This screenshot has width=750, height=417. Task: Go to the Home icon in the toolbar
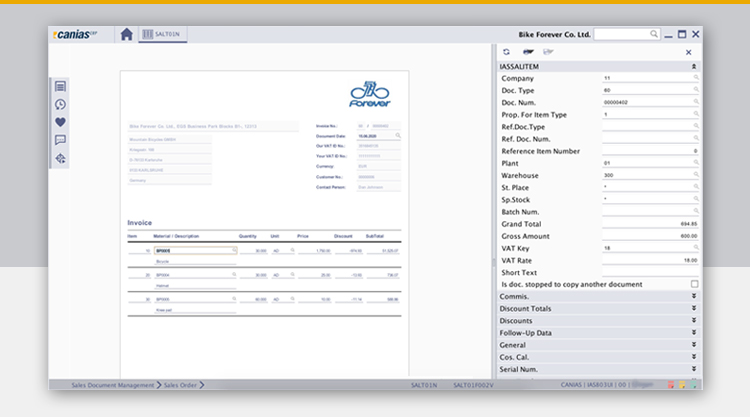click(126, 34)
